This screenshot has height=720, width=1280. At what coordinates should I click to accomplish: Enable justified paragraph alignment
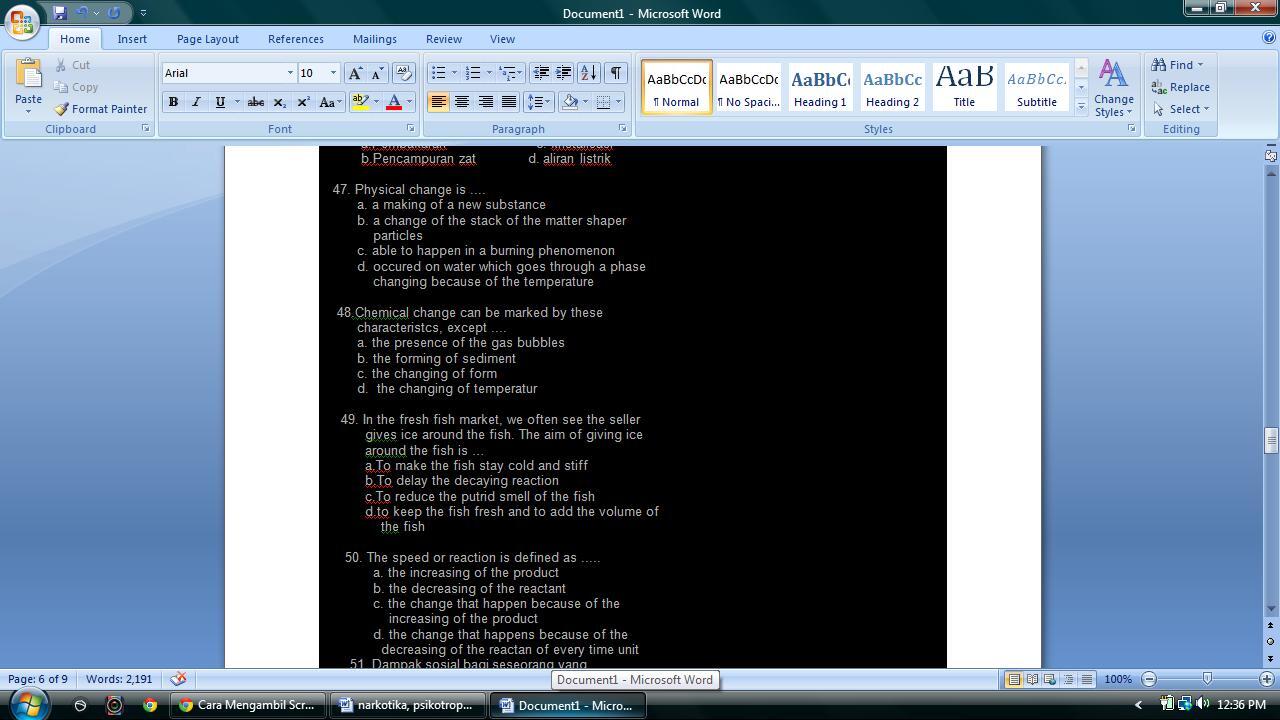[x=511, y=102]
